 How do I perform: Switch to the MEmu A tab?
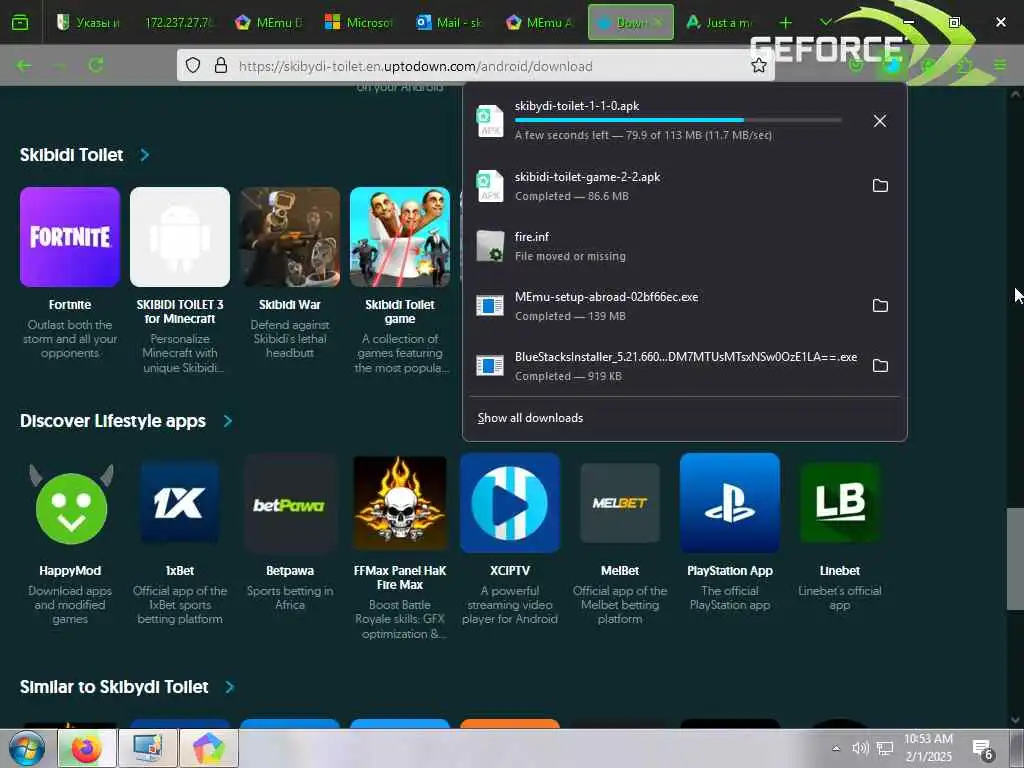tap(539, 22)
